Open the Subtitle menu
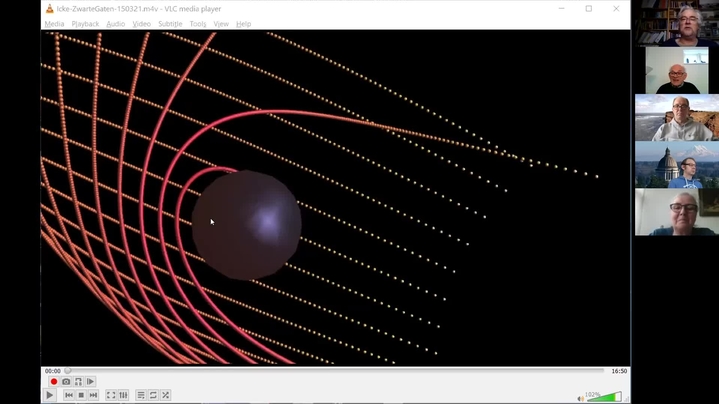This screenshot has width=719, height=404. click(170, 23)
